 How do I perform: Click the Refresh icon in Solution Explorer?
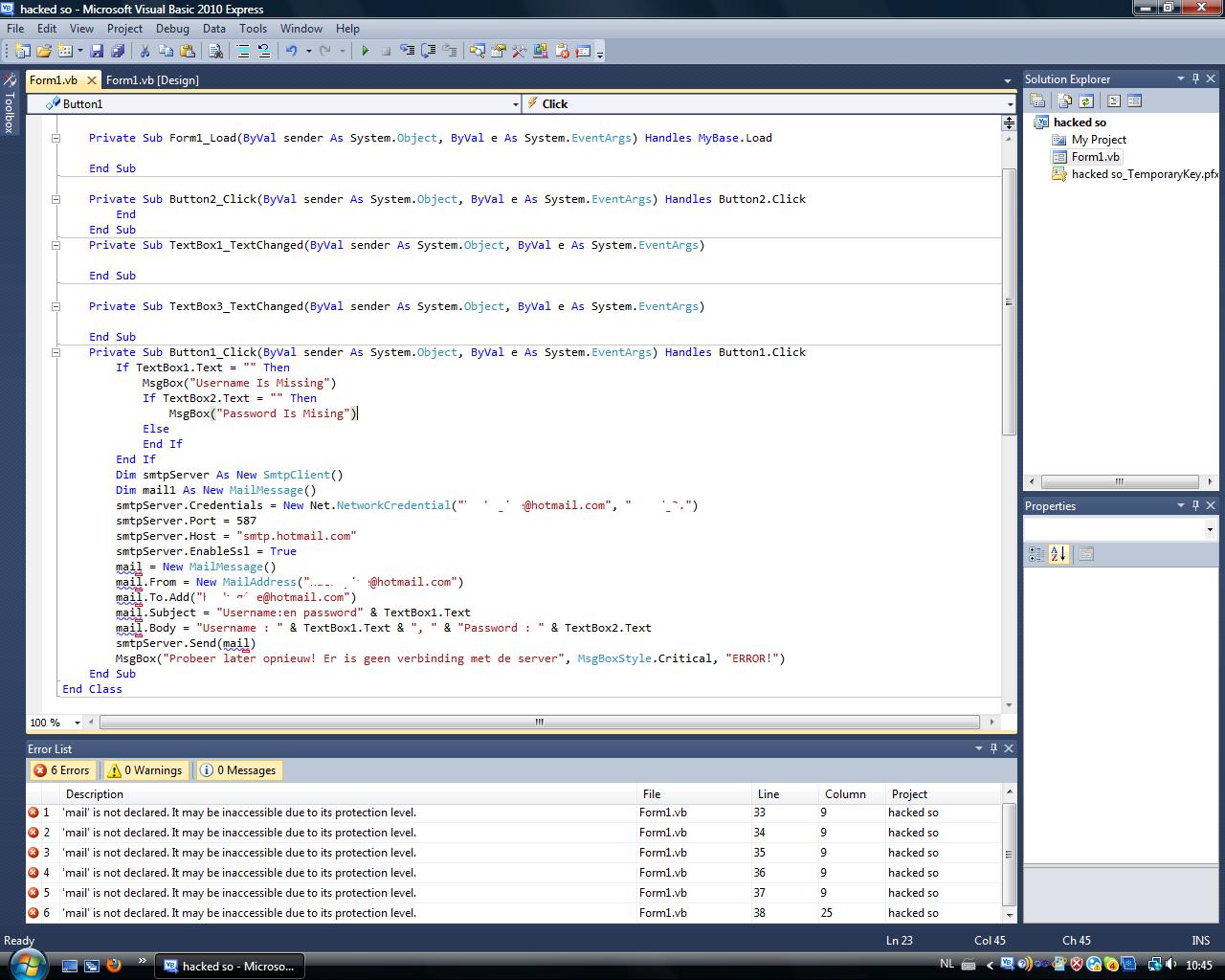coord(1086,100)
